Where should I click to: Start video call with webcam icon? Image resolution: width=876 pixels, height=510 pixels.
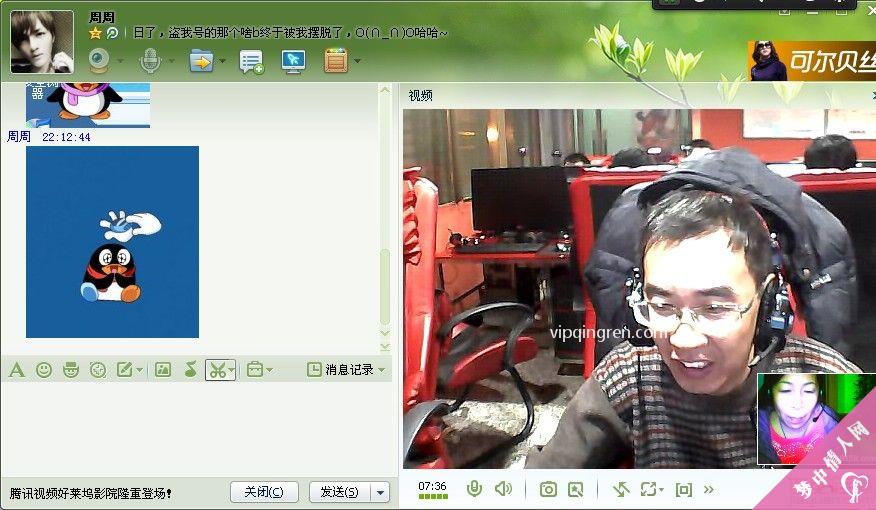[99, 60]
